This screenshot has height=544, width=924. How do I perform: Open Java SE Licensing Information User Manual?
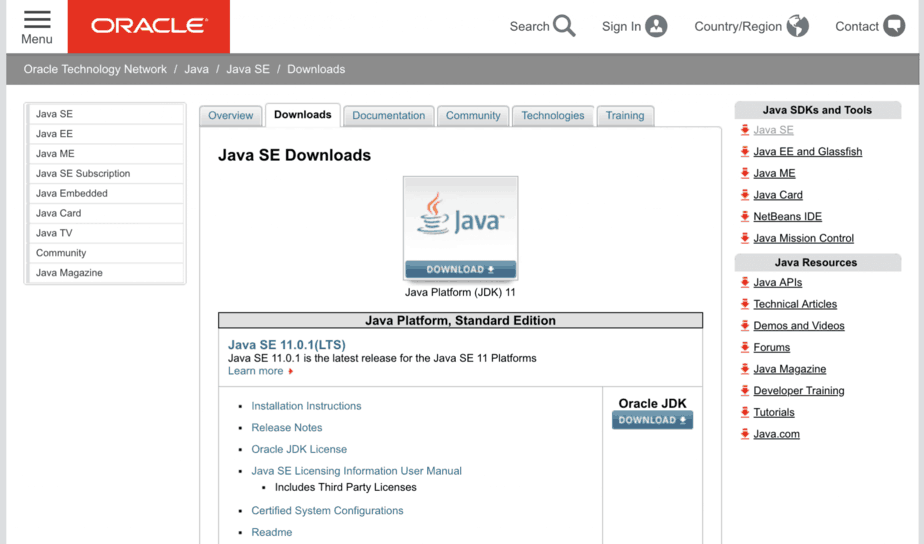coord(357,471)
